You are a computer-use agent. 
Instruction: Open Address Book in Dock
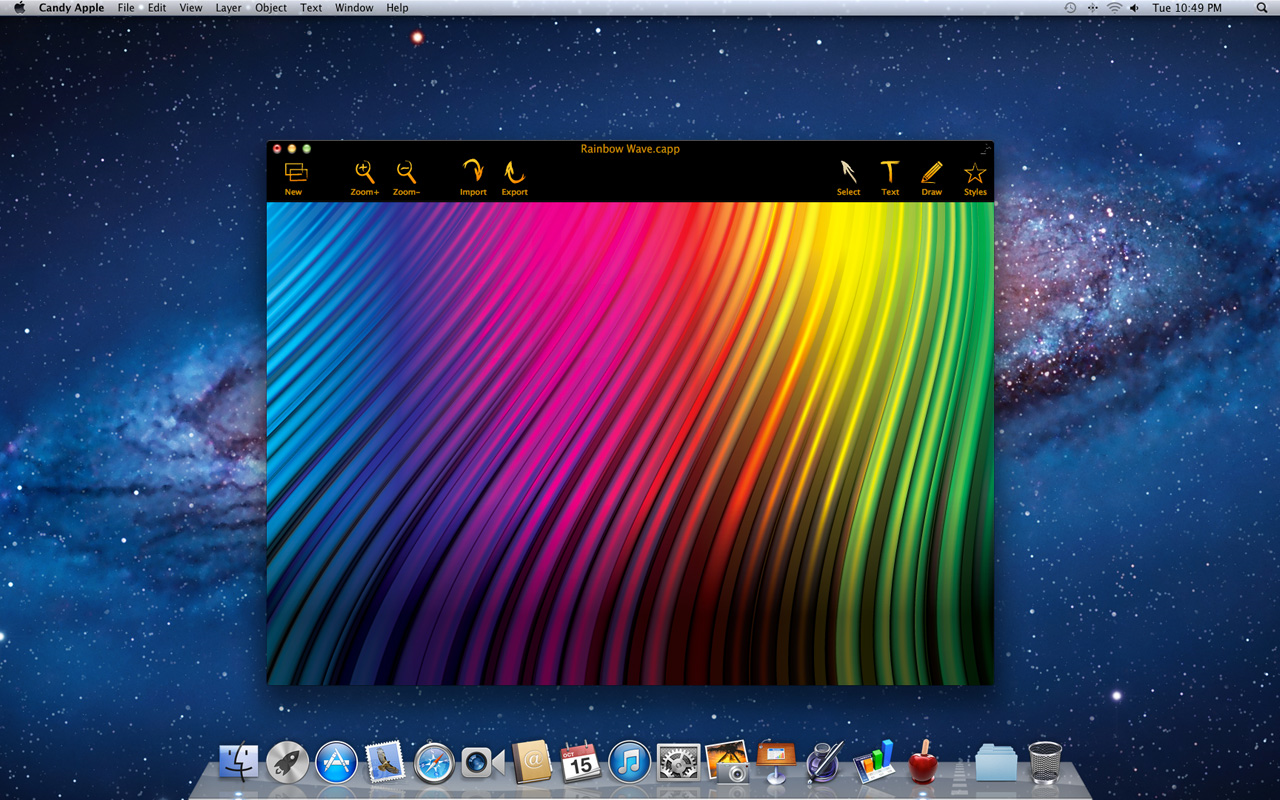coord(532,762)
